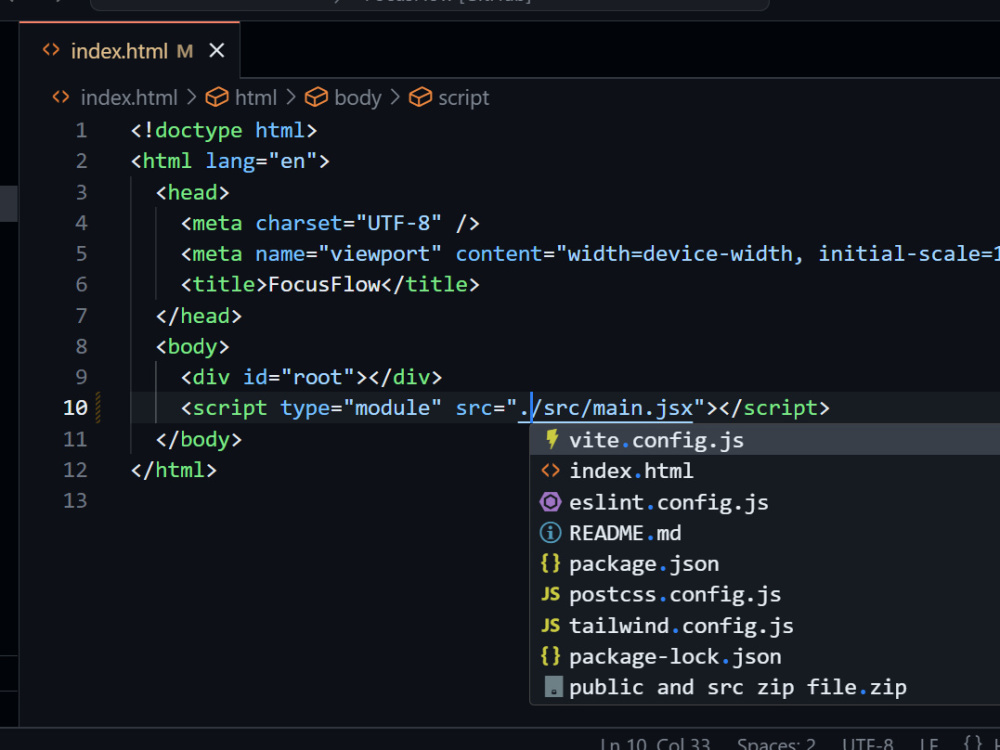Open the html breadcrumb segment
This screenshot has width=1000, height=750.
point(256,98)
